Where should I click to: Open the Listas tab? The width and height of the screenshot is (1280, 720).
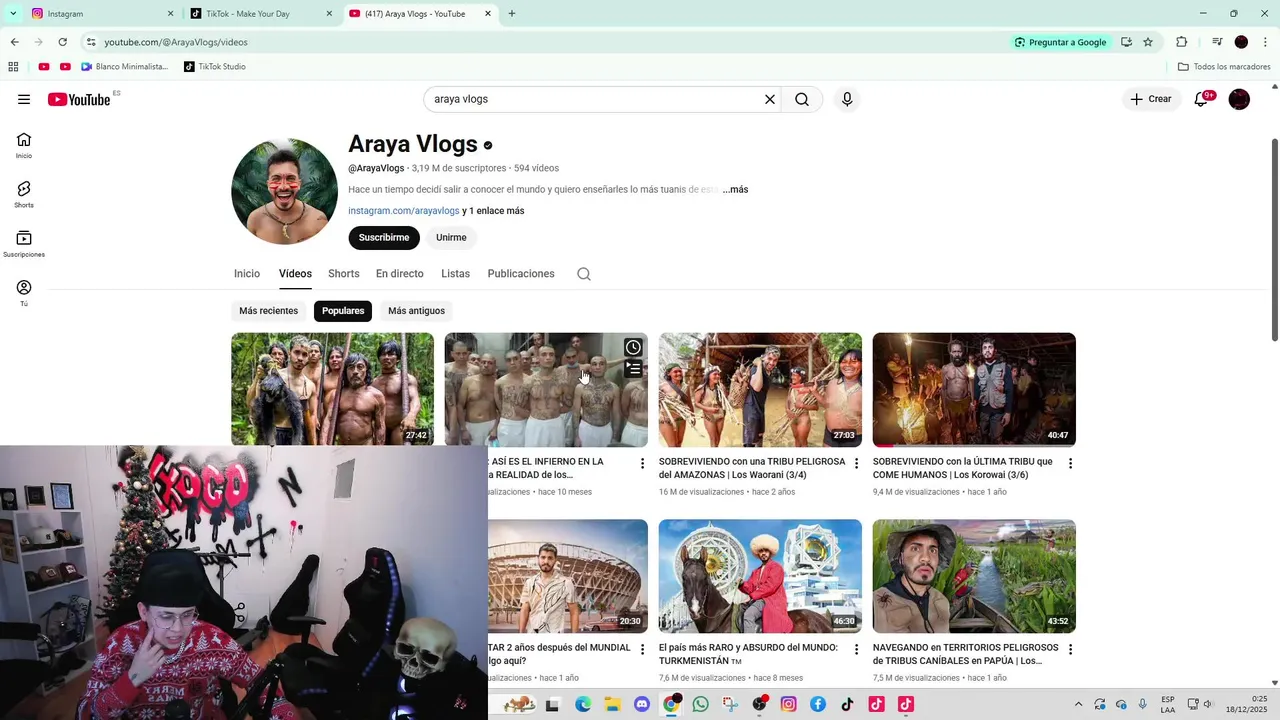[x=455, y=274]
